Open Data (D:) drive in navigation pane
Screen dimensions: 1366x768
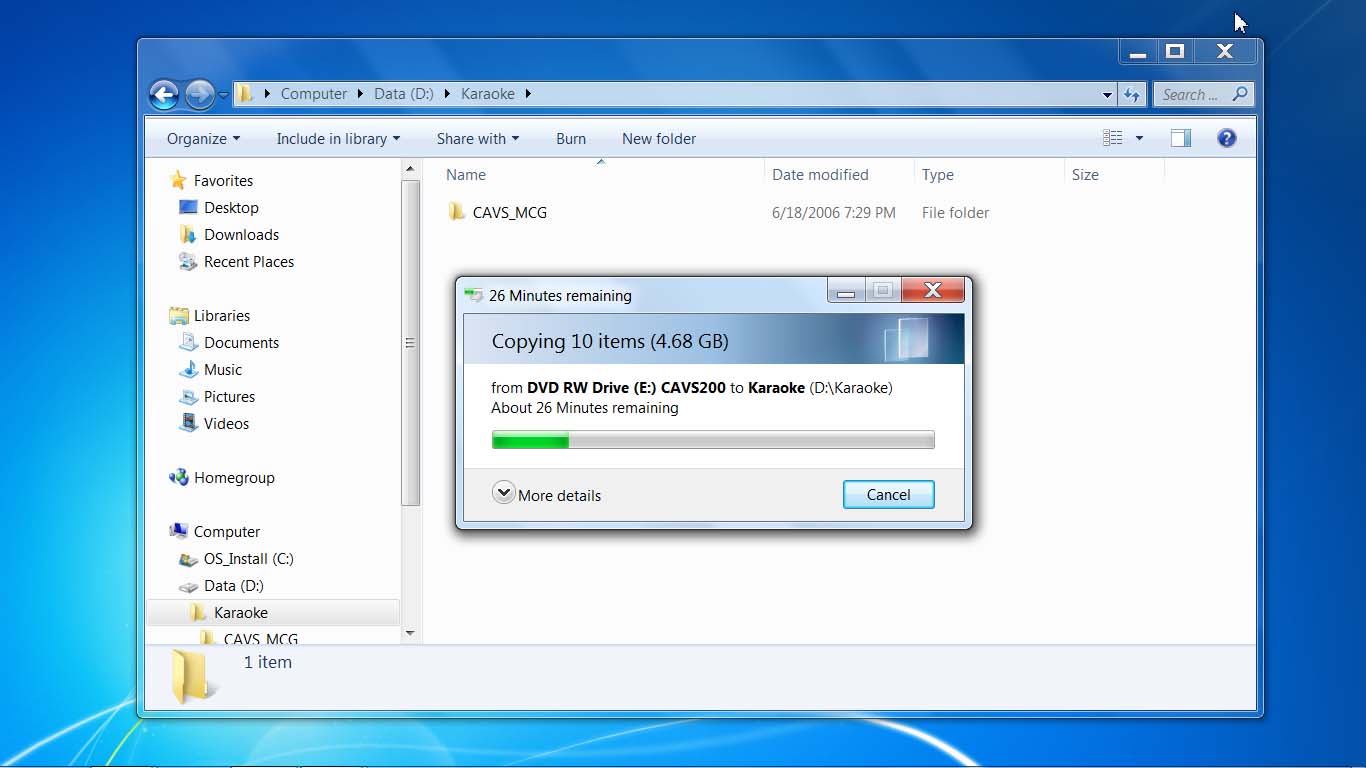(x=234, y=586)
